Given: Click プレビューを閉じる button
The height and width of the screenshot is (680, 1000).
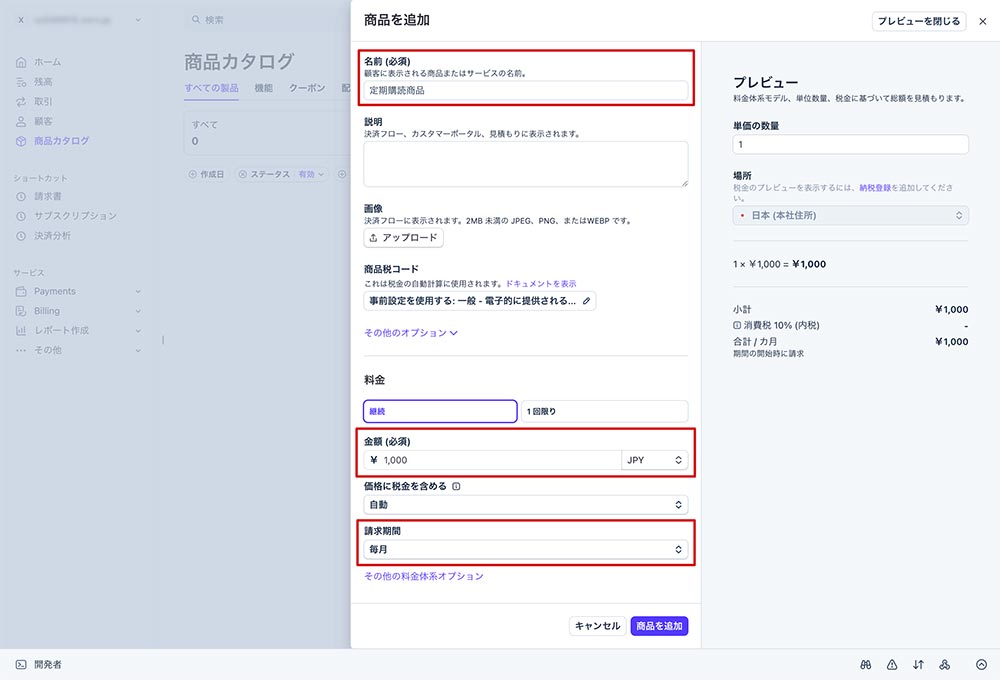Looking at the screenshot, I should point(919,21).
